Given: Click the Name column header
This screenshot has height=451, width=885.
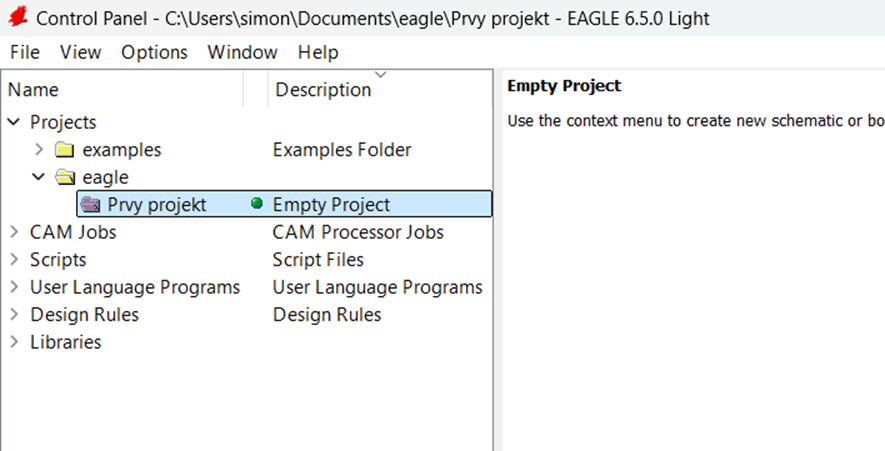Looking at the screenshot, I should pos(120,89).
